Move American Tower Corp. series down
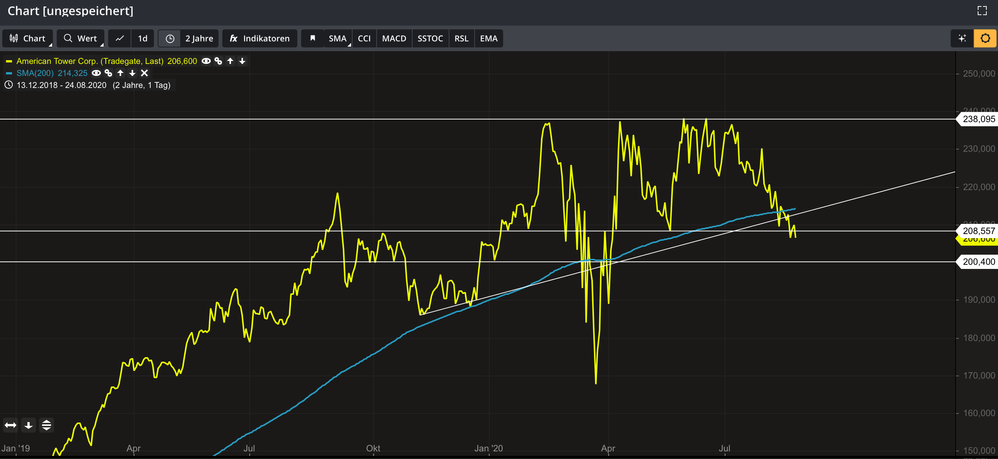The image size is (998, 459). pyautogui.click(x=242, y=61)
